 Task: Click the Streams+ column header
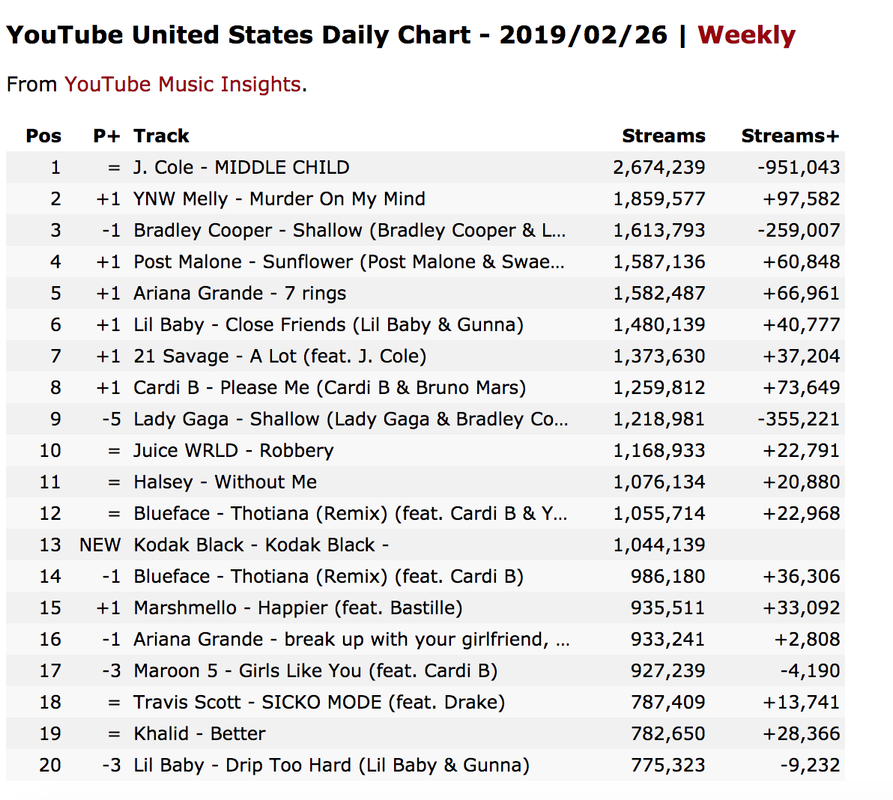click(790, 136)
